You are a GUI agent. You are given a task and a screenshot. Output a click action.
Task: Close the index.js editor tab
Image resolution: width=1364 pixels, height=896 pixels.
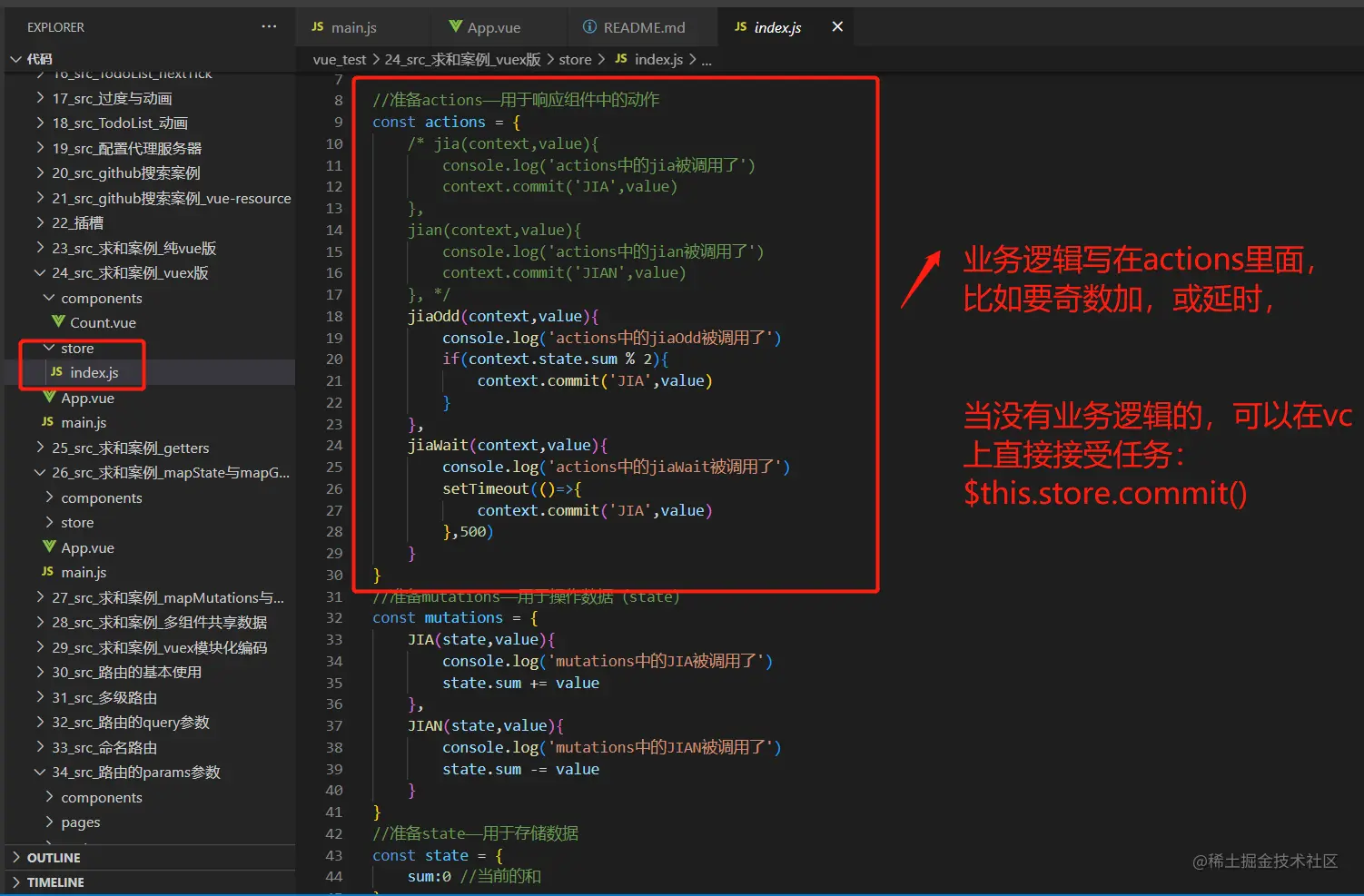tap(837, 27)
